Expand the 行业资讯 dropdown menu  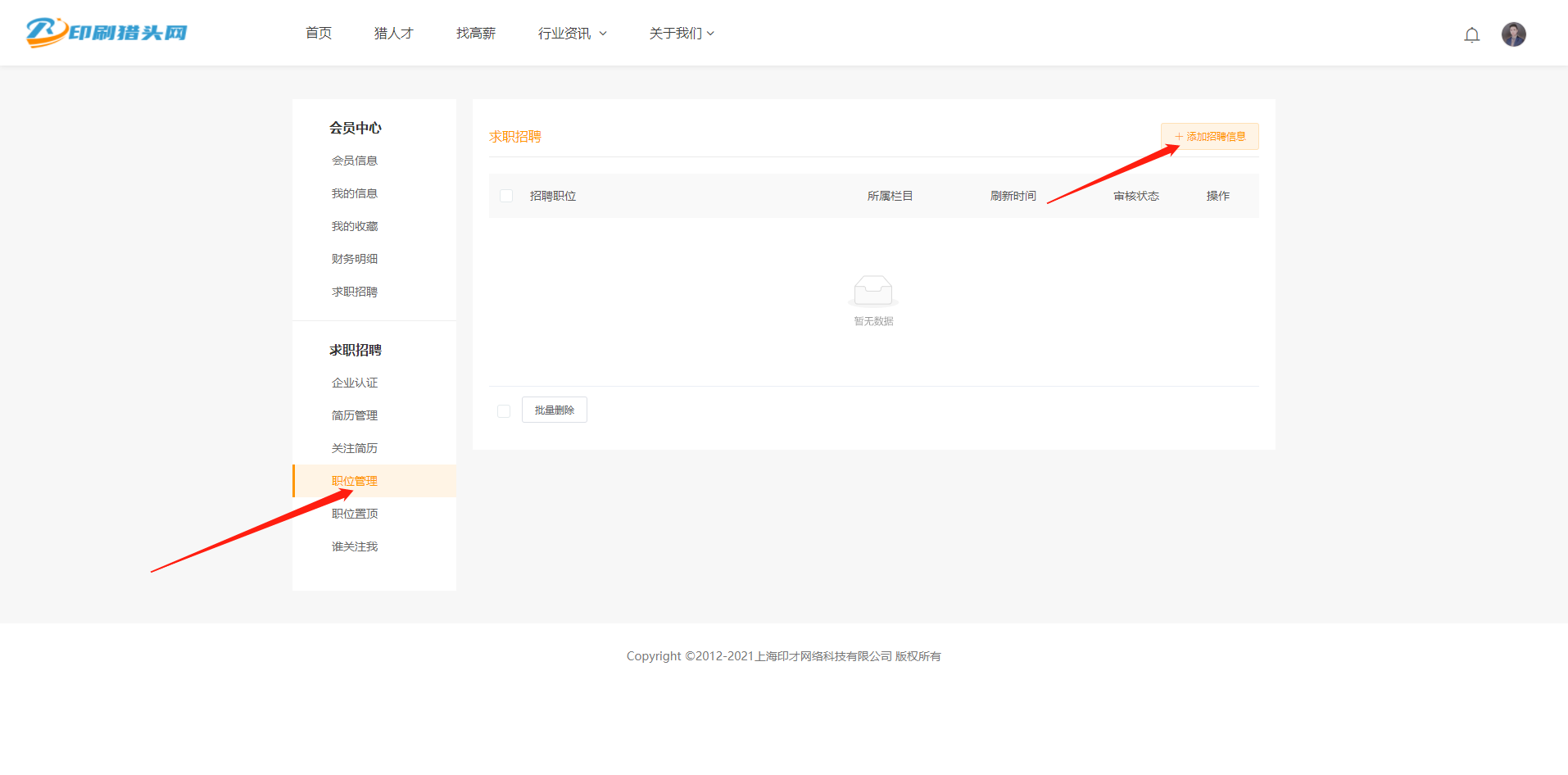[571, 33]
